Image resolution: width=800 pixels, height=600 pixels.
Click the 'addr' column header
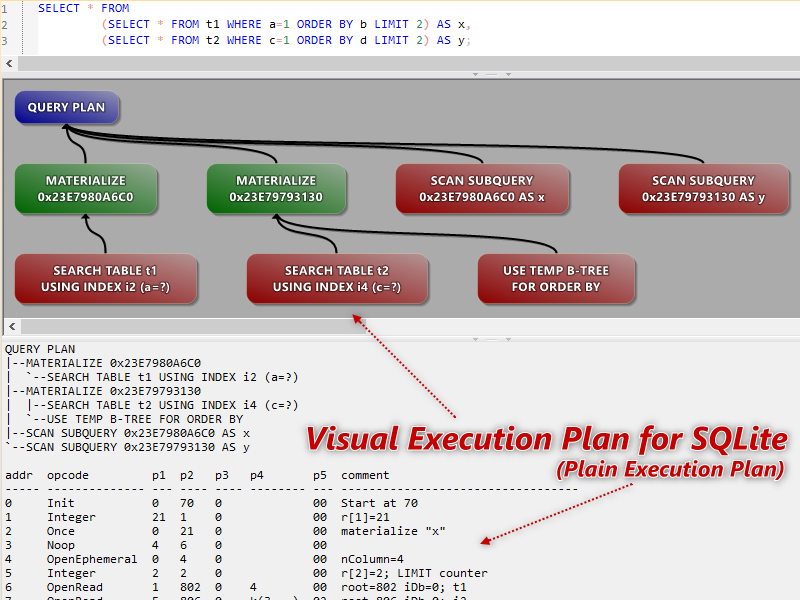coord(19,476)
